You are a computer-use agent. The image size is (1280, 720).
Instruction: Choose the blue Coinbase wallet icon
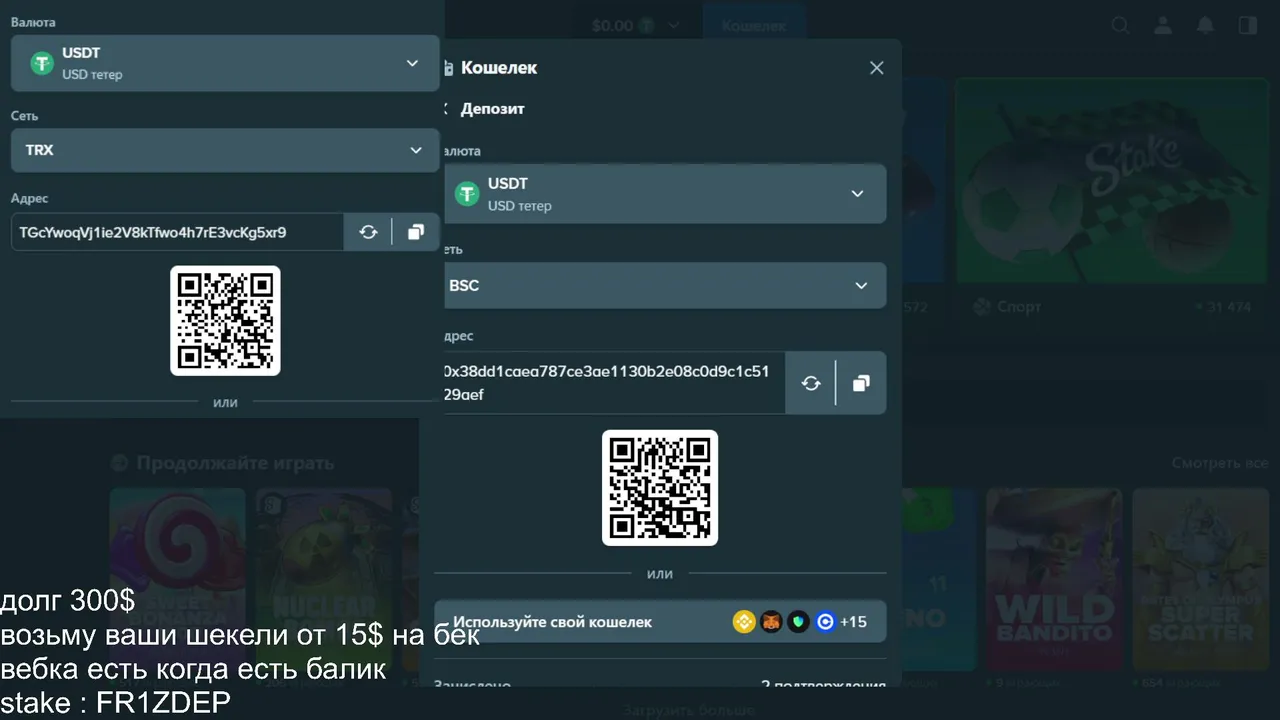(825, 622)
